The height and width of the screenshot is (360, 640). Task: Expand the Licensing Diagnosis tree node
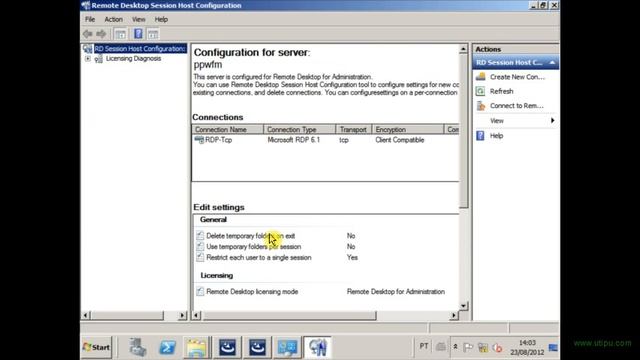[88, 59]
